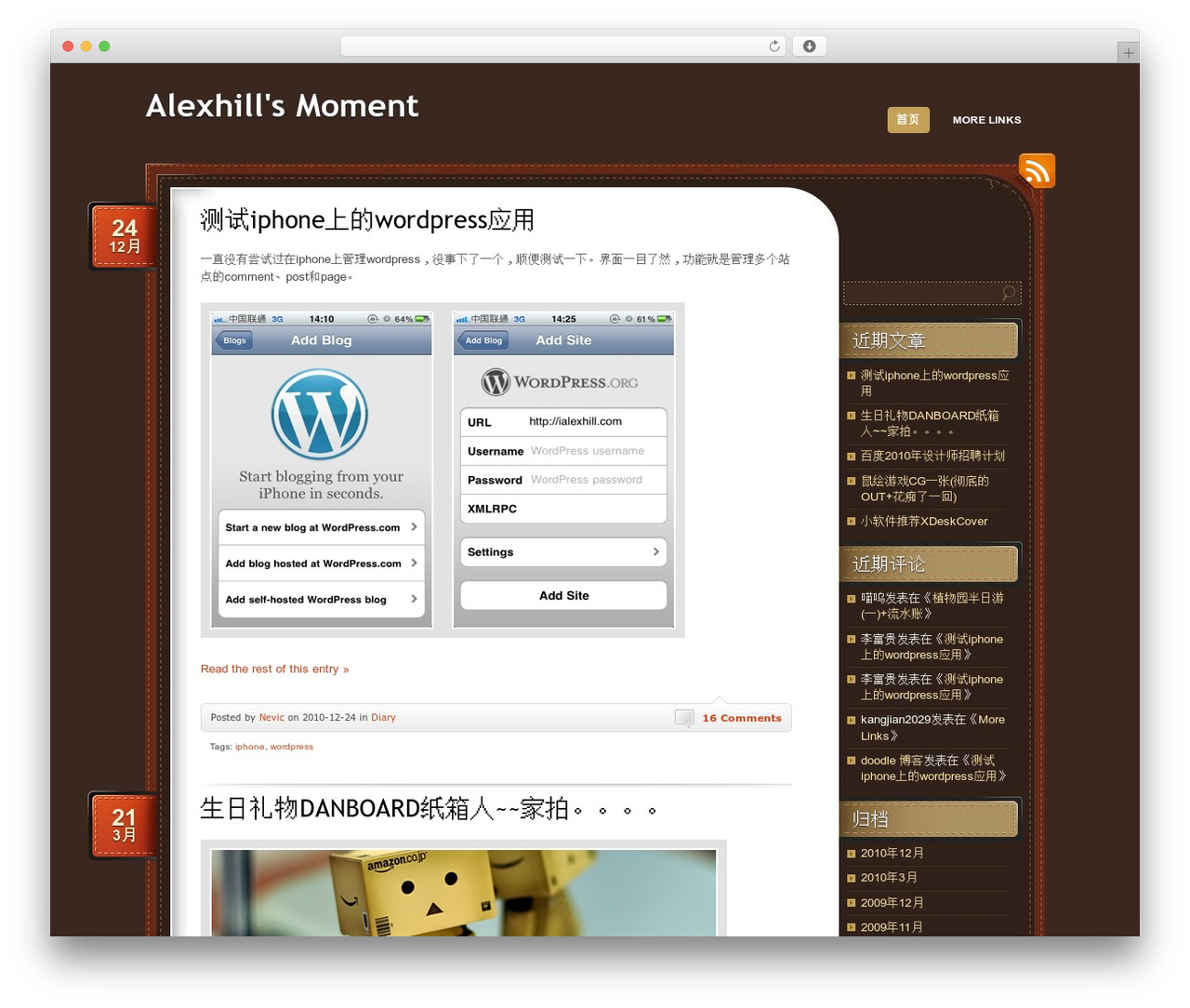Screen dimensions: 1190x1008
Task: View the 16 Comments link
Action: click(x=742, y=718)
